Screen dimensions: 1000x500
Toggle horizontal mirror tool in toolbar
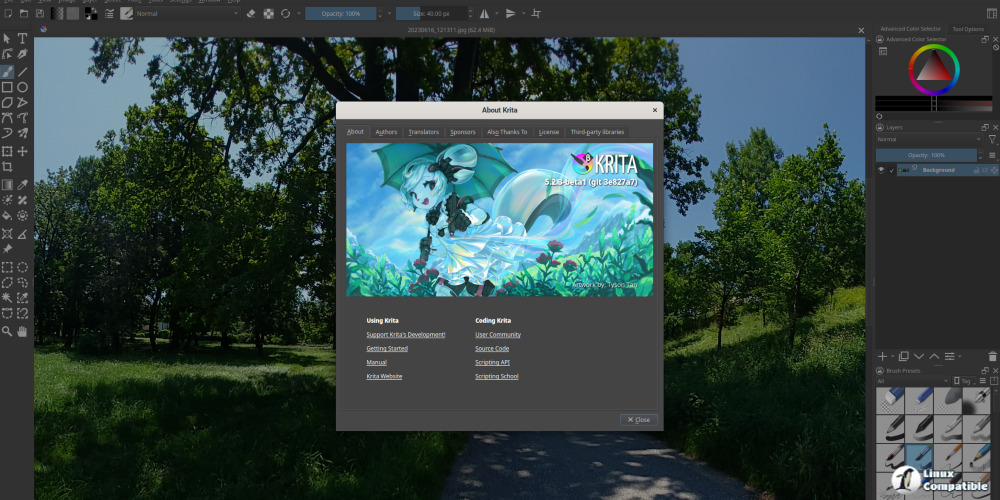click(485, 14)
